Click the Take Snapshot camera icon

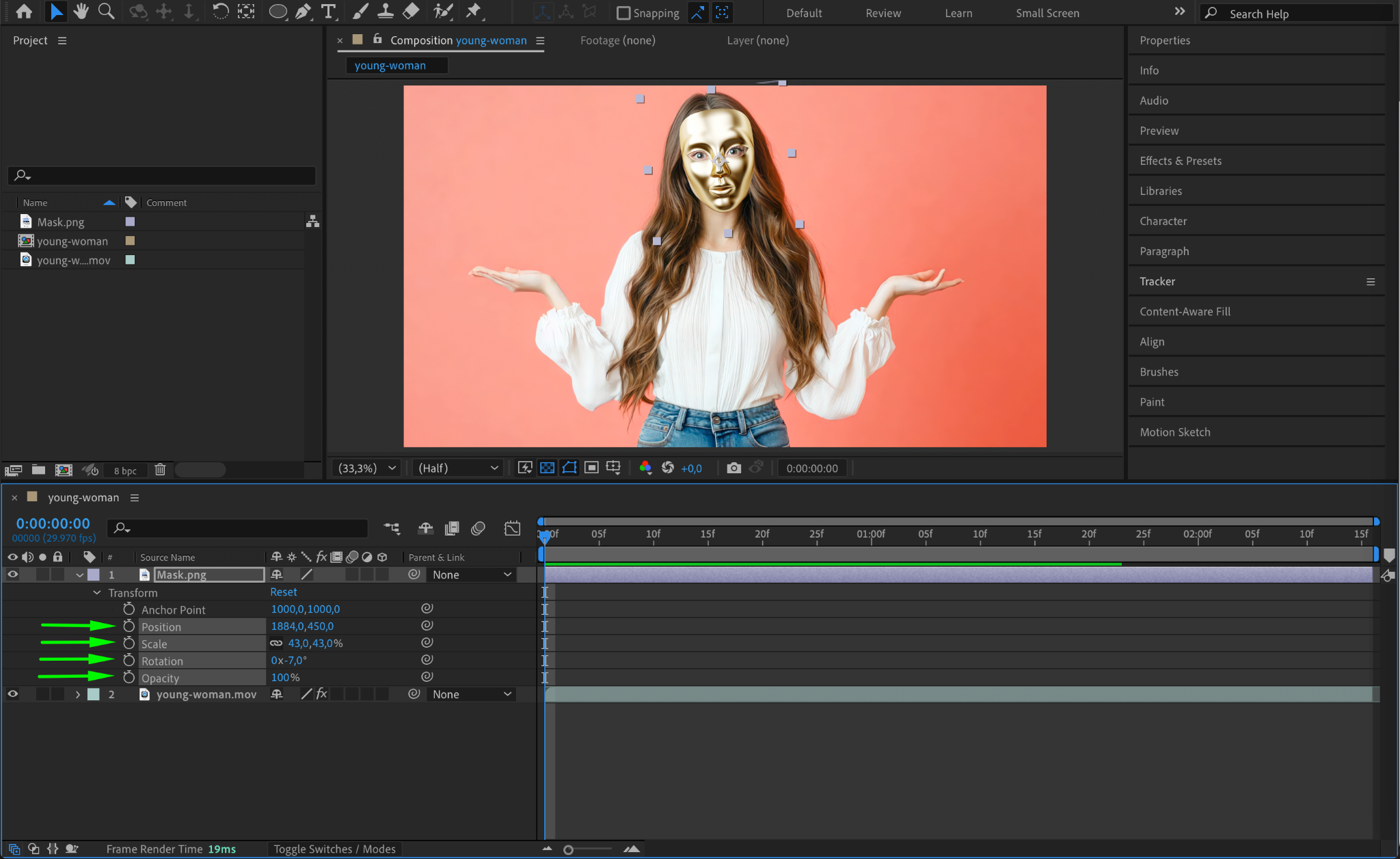pos(733,468)
